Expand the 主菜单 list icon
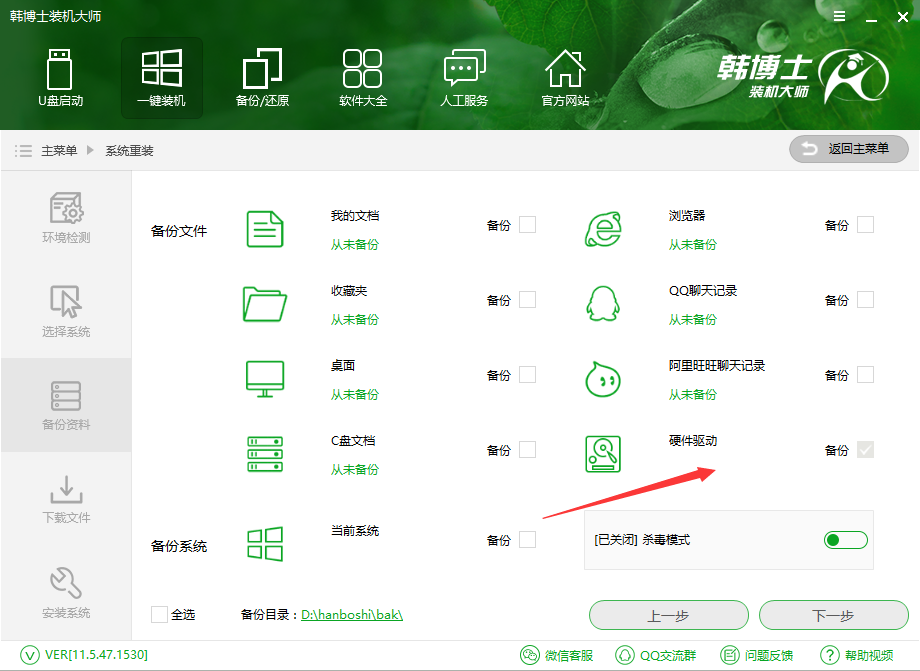 pos(23,151)
